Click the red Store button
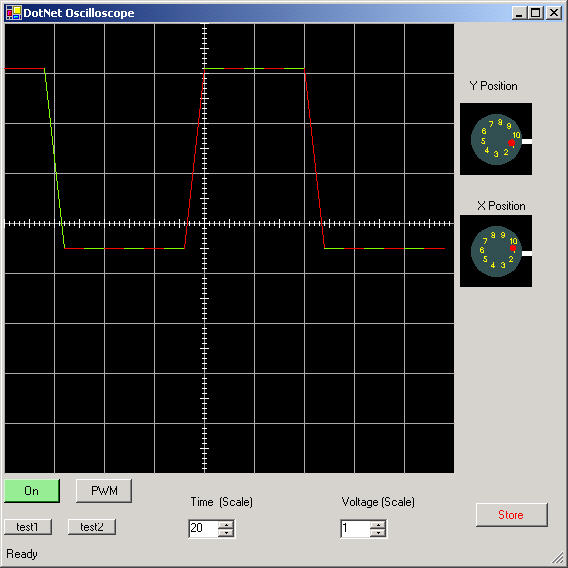This screenshot has height=568, width=568. [511, 515]
